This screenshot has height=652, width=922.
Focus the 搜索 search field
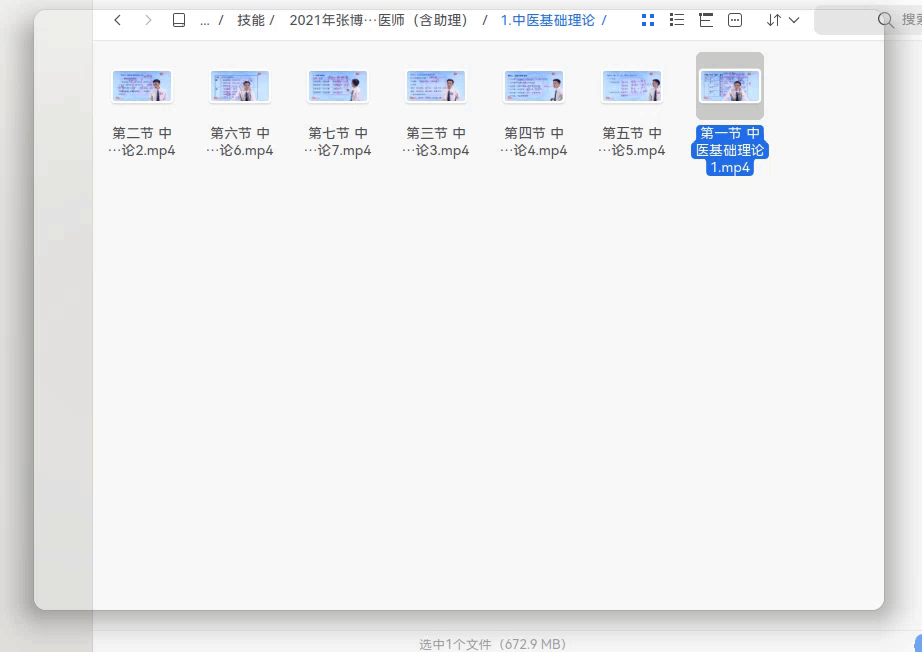click(868, 21)
